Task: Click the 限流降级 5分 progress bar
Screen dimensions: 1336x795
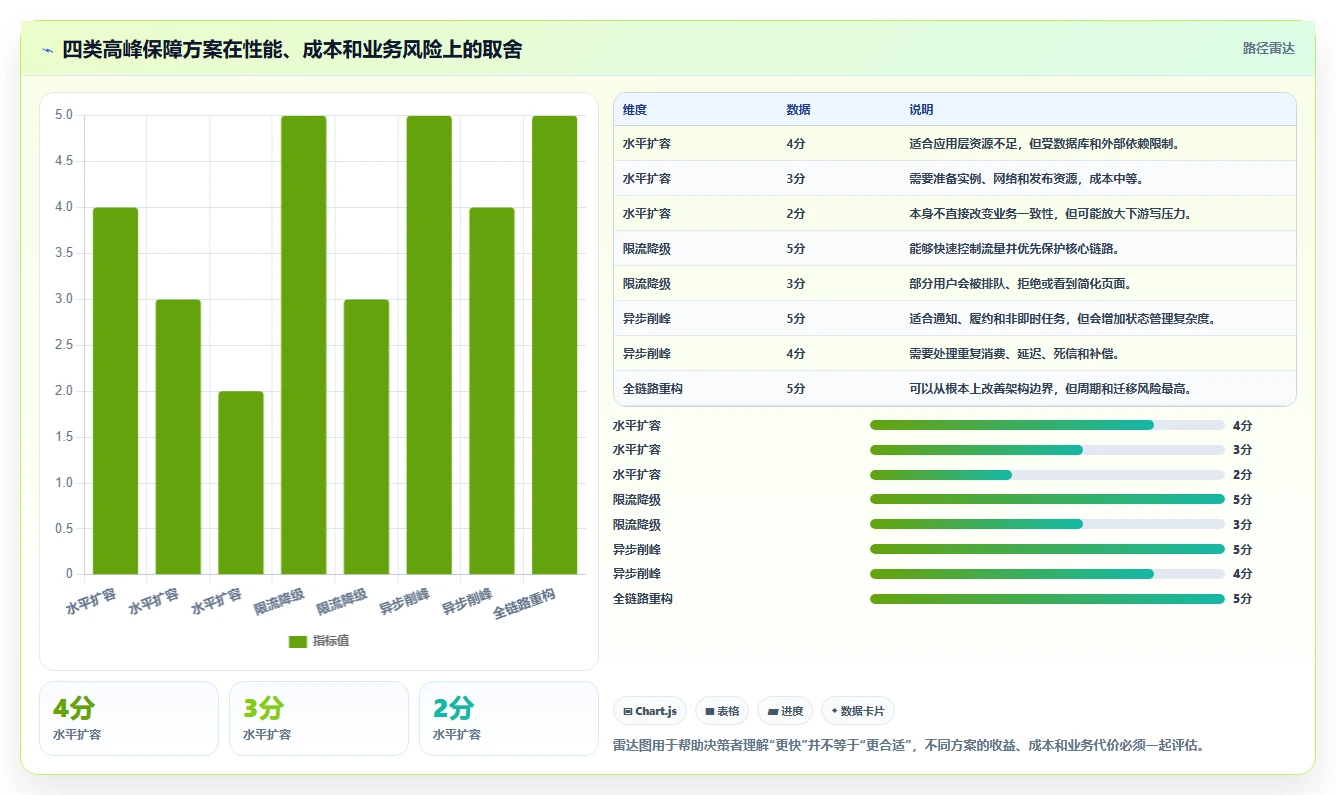Action: (x=1047, y=499)
